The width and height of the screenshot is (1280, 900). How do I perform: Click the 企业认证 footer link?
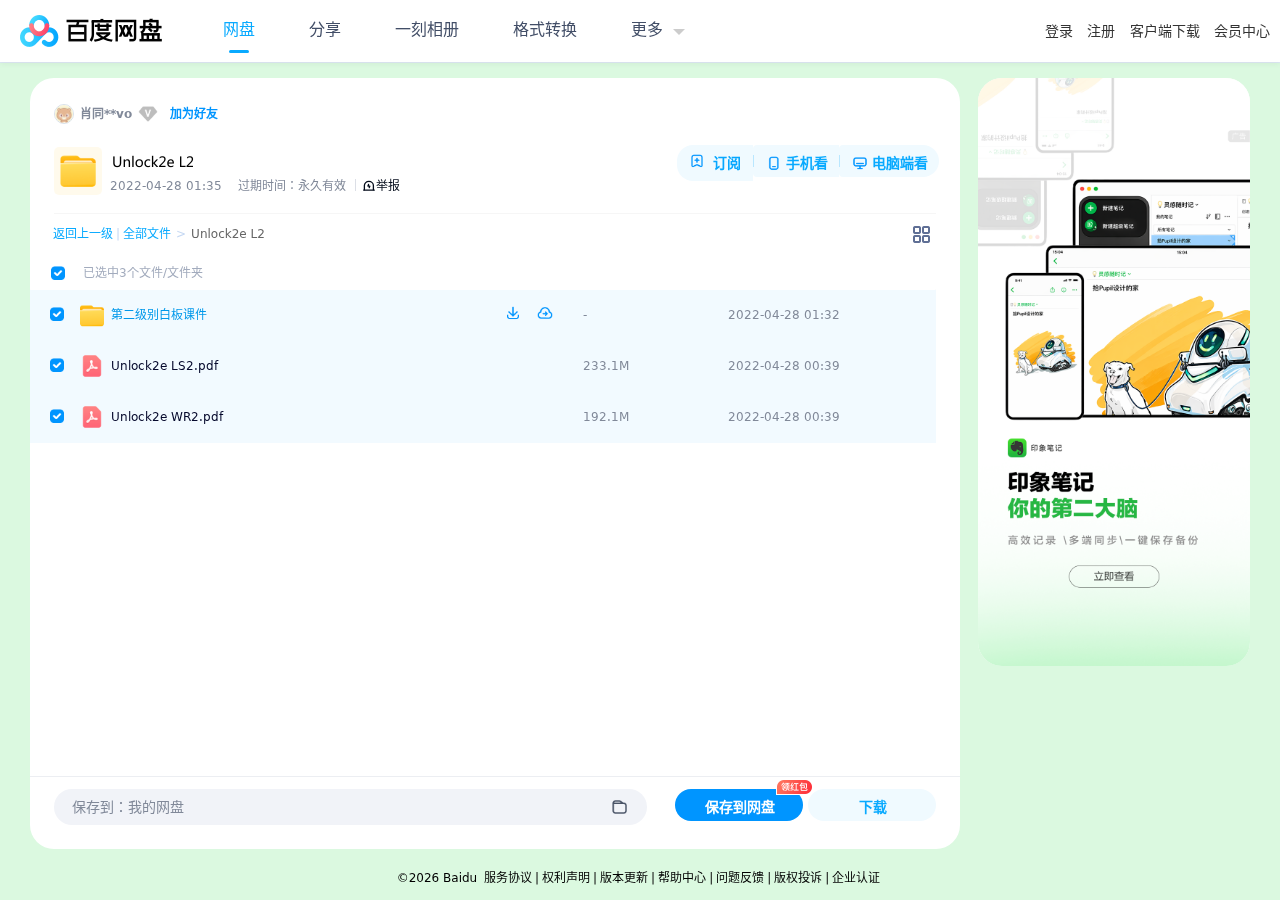click(856, 878)
